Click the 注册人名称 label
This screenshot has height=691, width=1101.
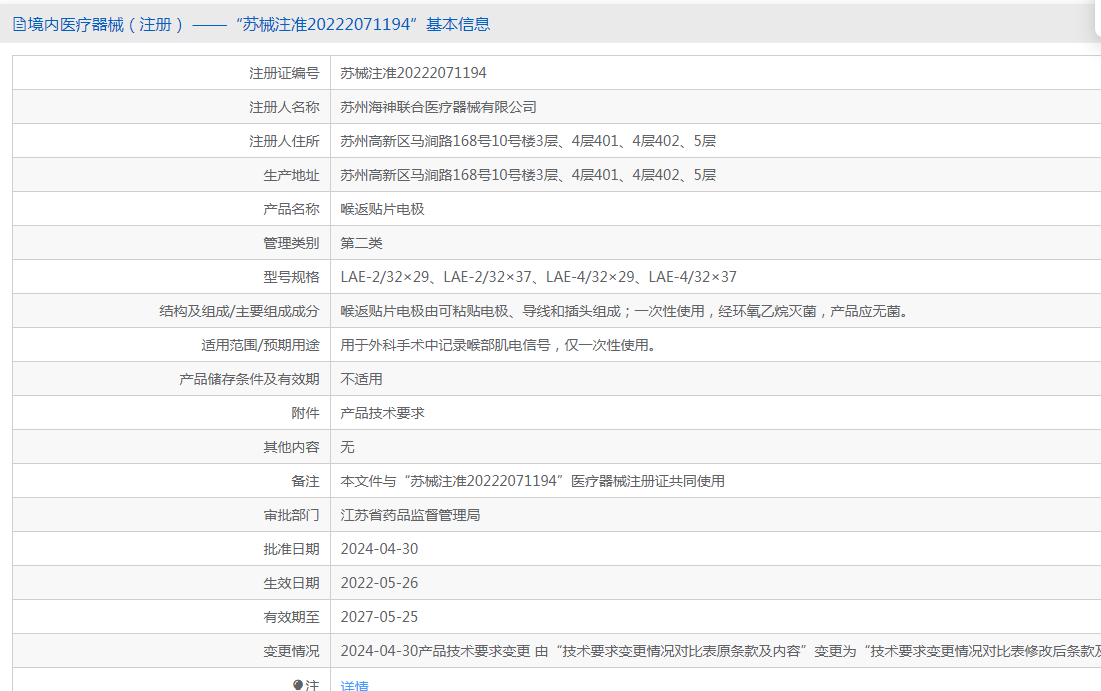284,107
